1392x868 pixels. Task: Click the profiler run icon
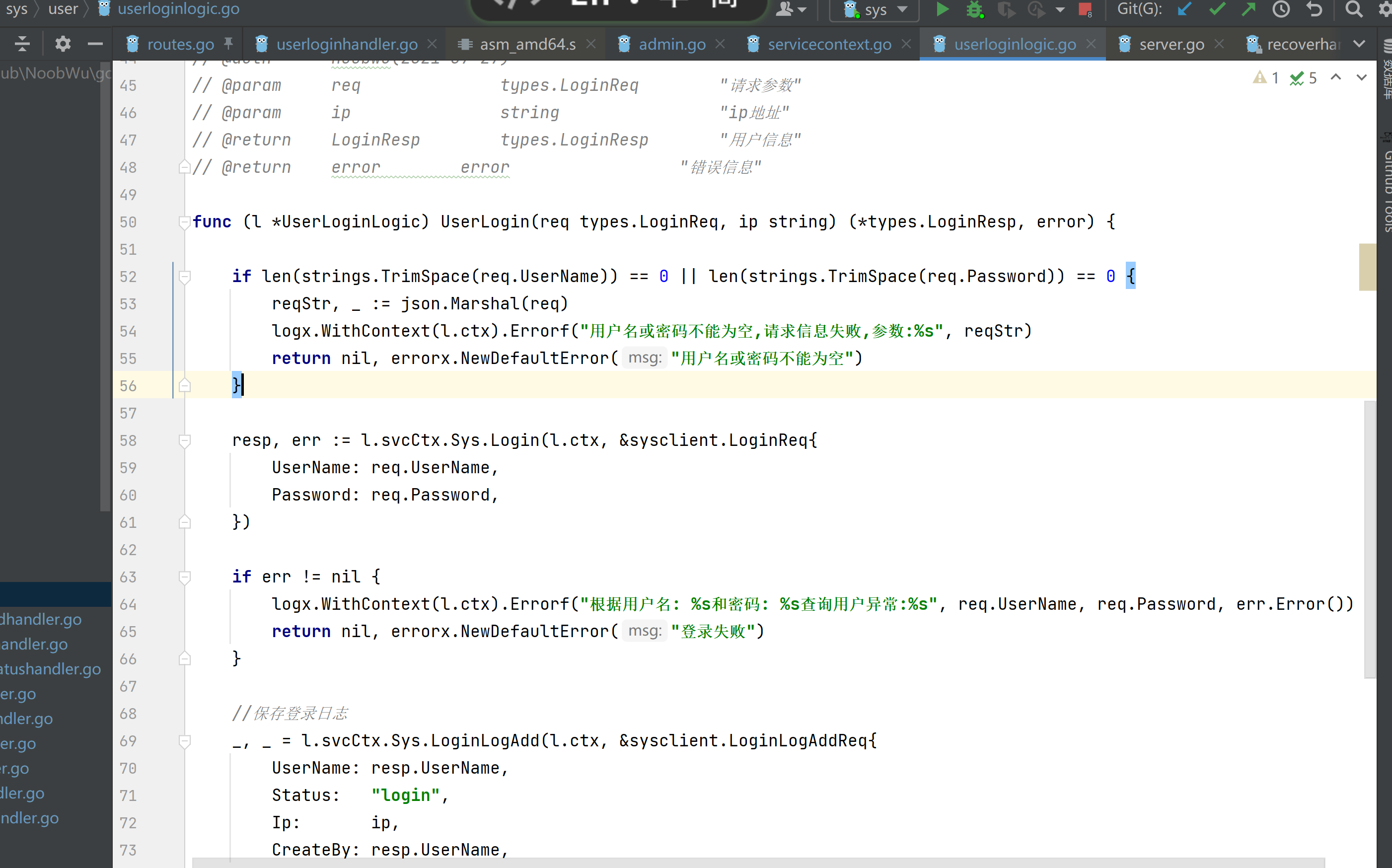(1036, 9)
